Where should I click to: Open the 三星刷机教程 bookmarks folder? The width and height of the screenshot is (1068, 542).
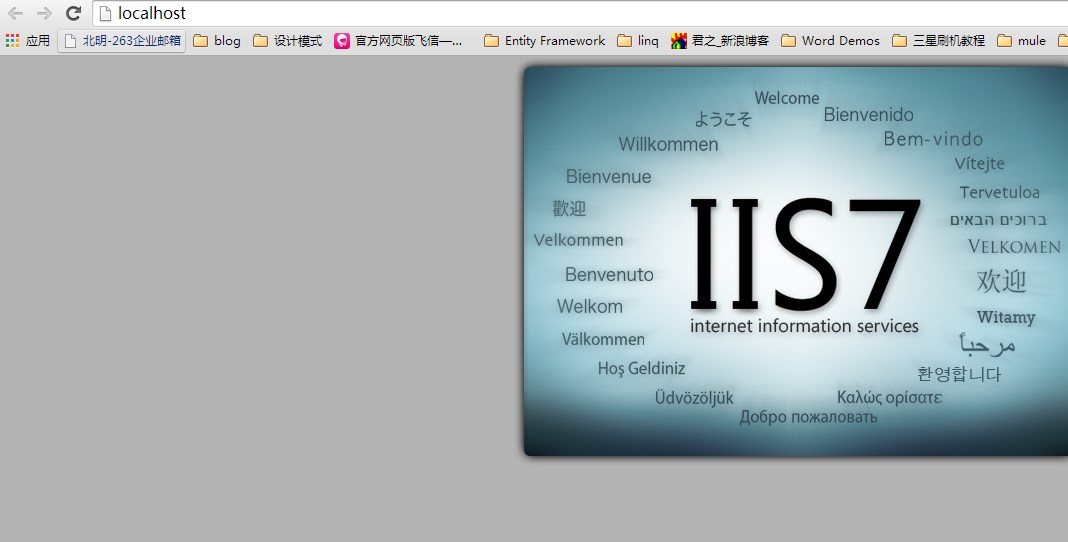click(x=939, y=41)
